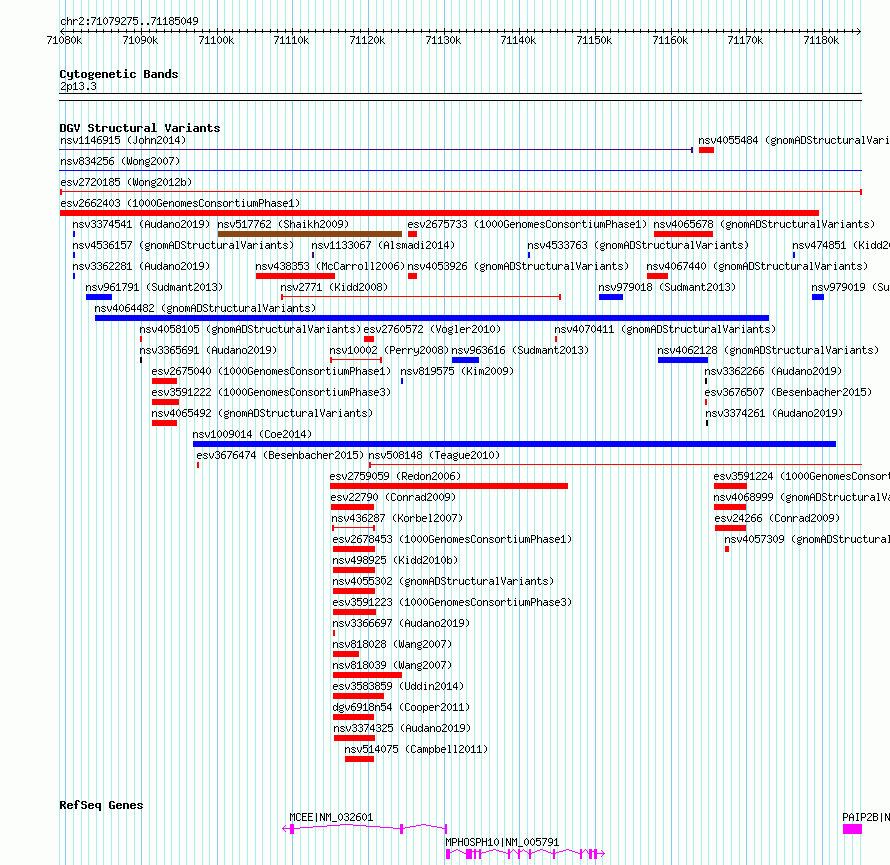Click the 71160k ruler position label
The image size is (890, 865).
[x=670, y=40]
